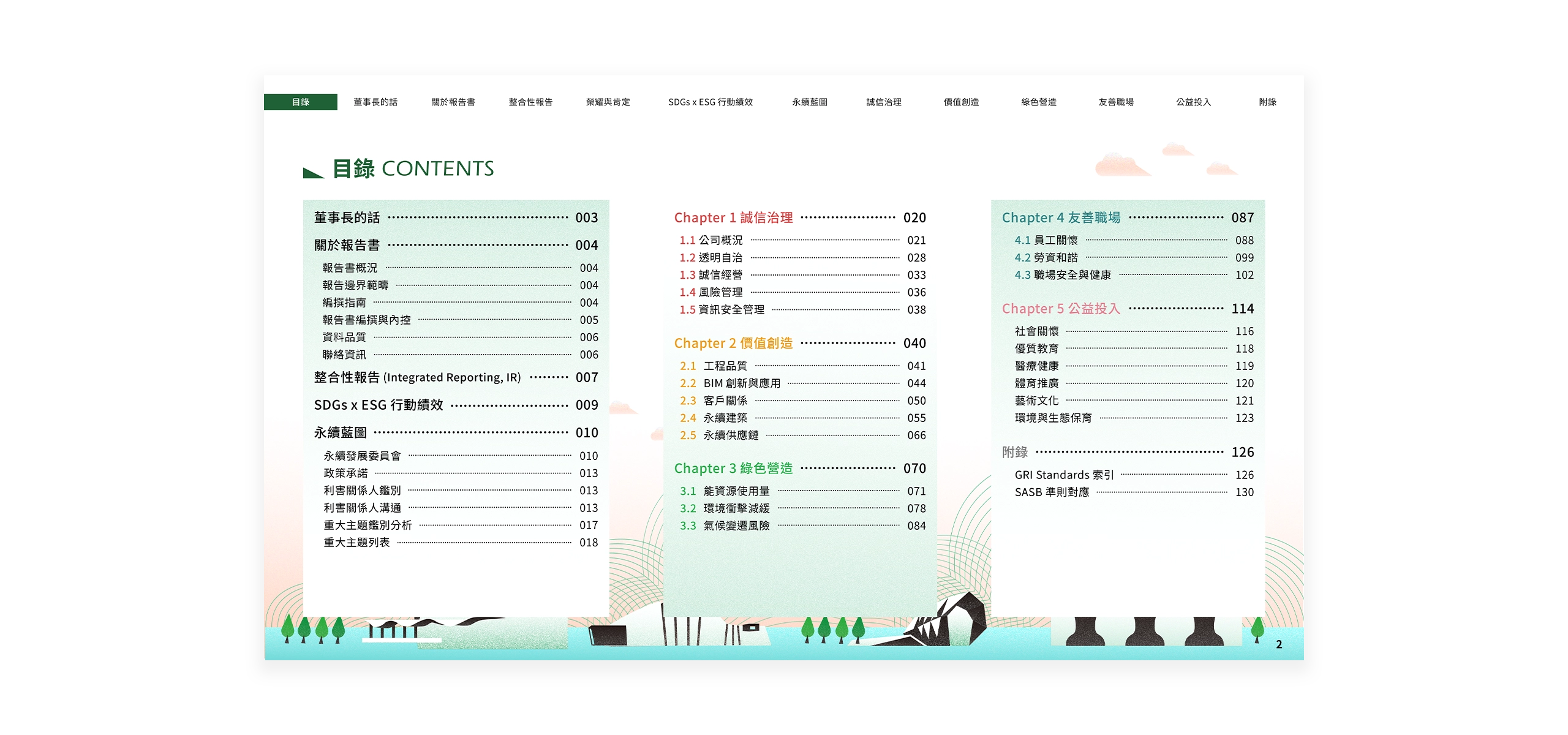Jump to GRI Standards 索引 entry
This screenshot has width=1568, height=735.
1066,475
